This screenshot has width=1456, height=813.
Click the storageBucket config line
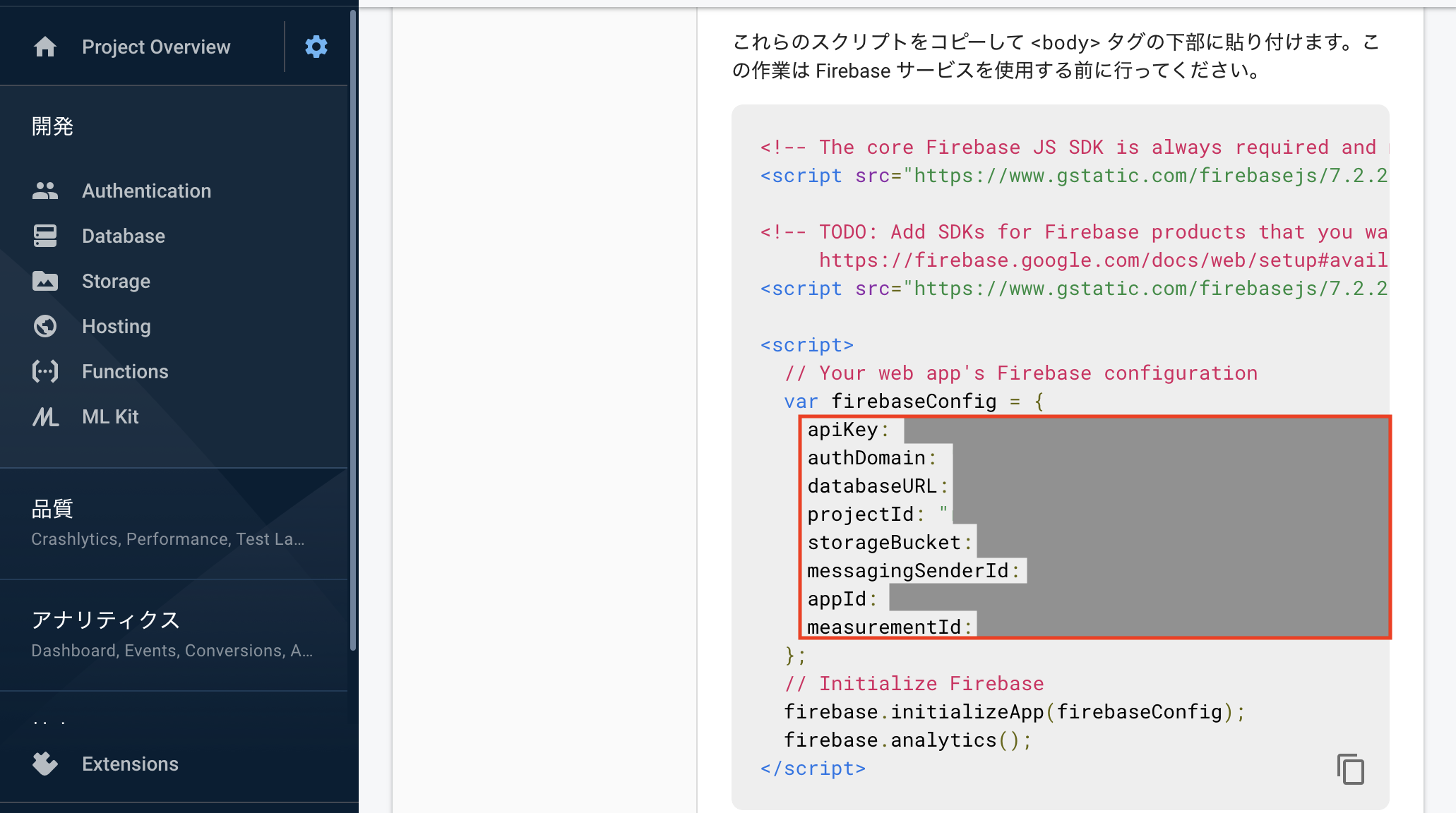(x=890, y=542)
